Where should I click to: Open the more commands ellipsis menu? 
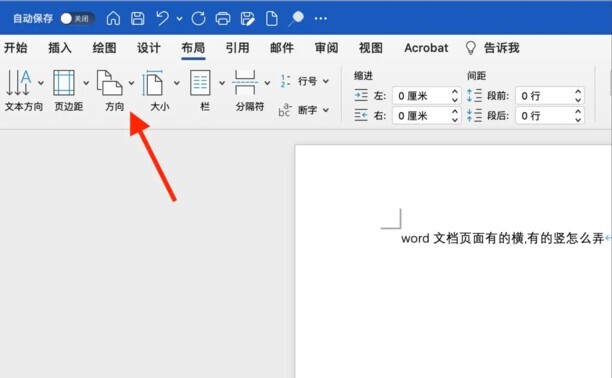[x=321, y=18]
